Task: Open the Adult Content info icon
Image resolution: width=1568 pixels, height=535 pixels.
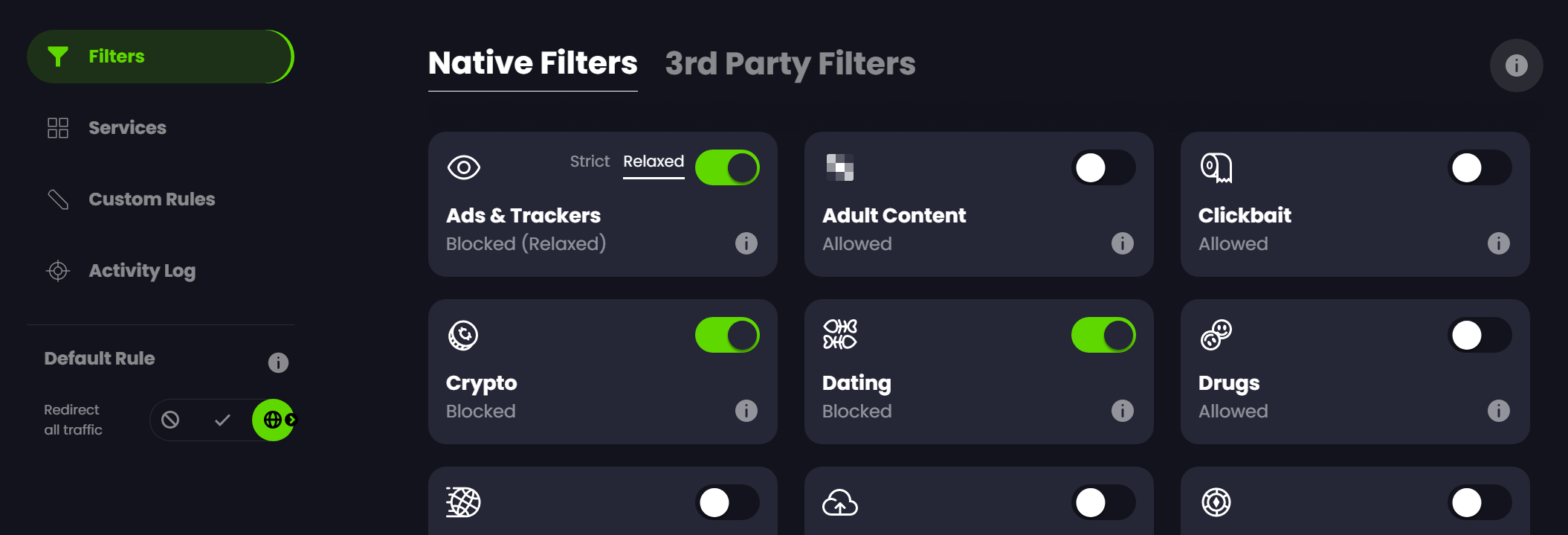Action: [1122, 243]
